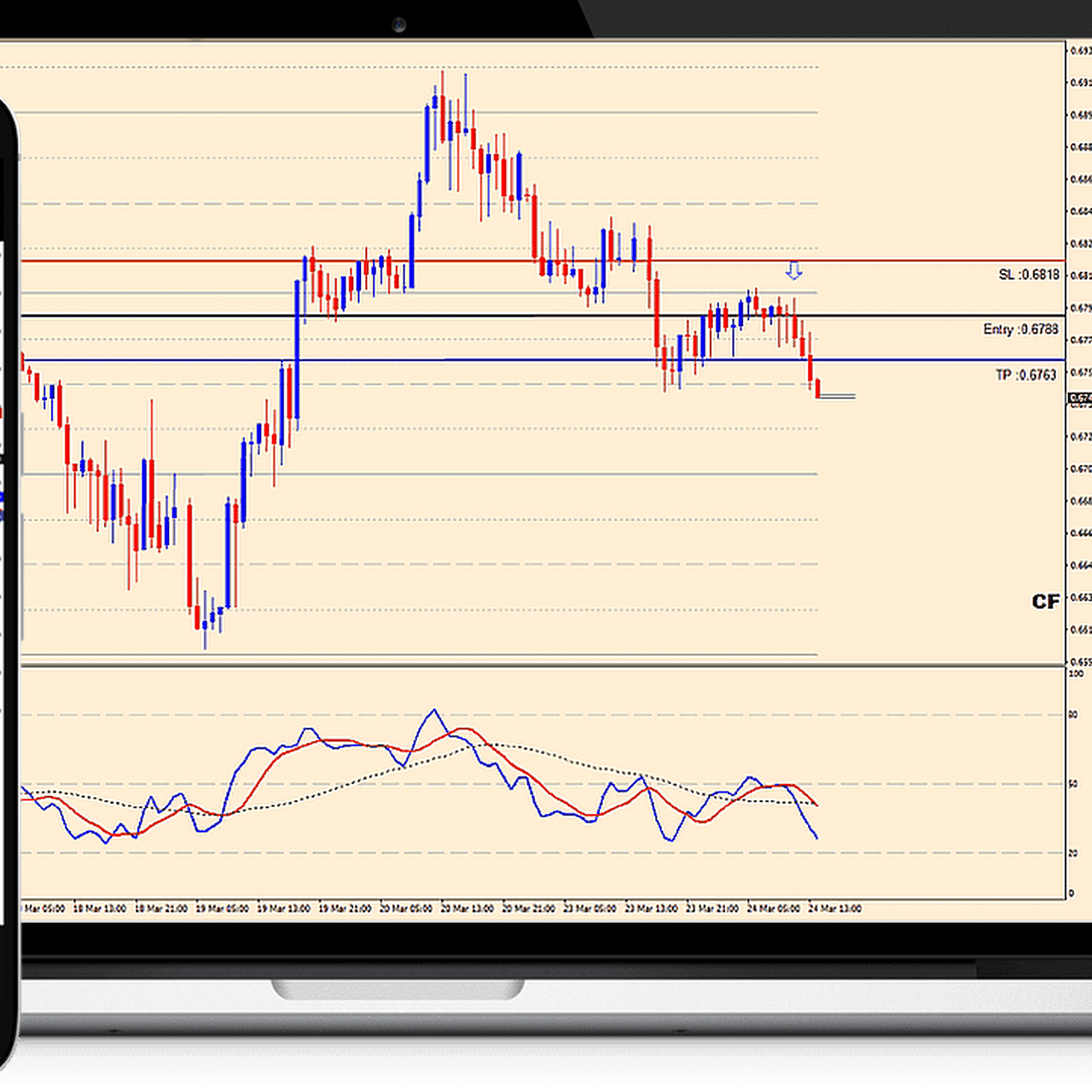Click the 23 Mar 21:00 time label
The image size is (1092, 1092).
pyautogui.click(x=713, y=909)
